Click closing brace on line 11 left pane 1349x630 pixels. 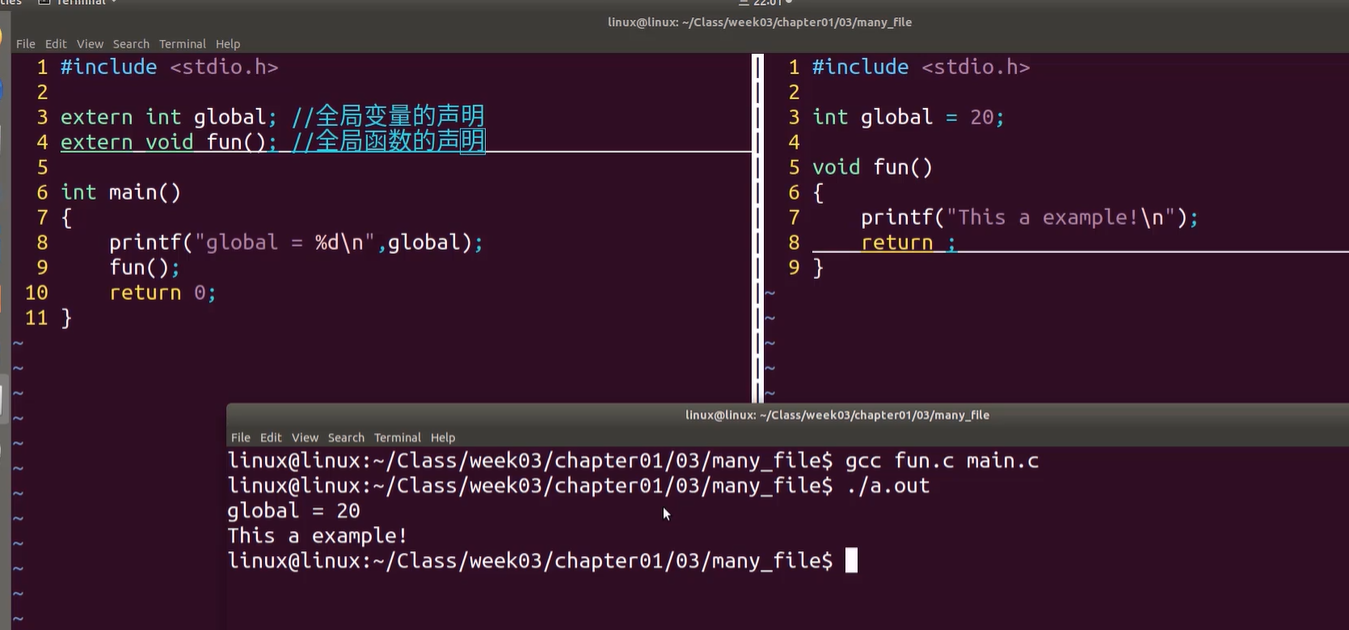pos(66,317)
